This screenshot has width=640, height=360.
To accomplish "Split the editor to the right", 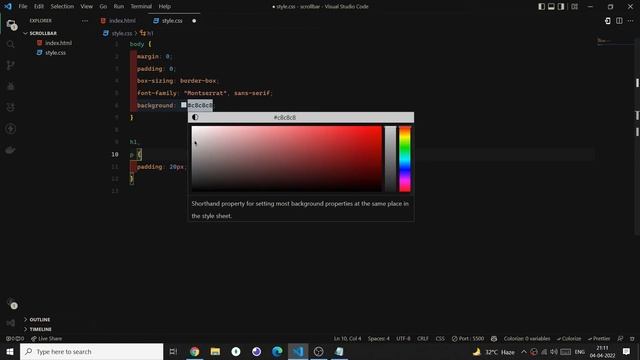I will 619,21.
